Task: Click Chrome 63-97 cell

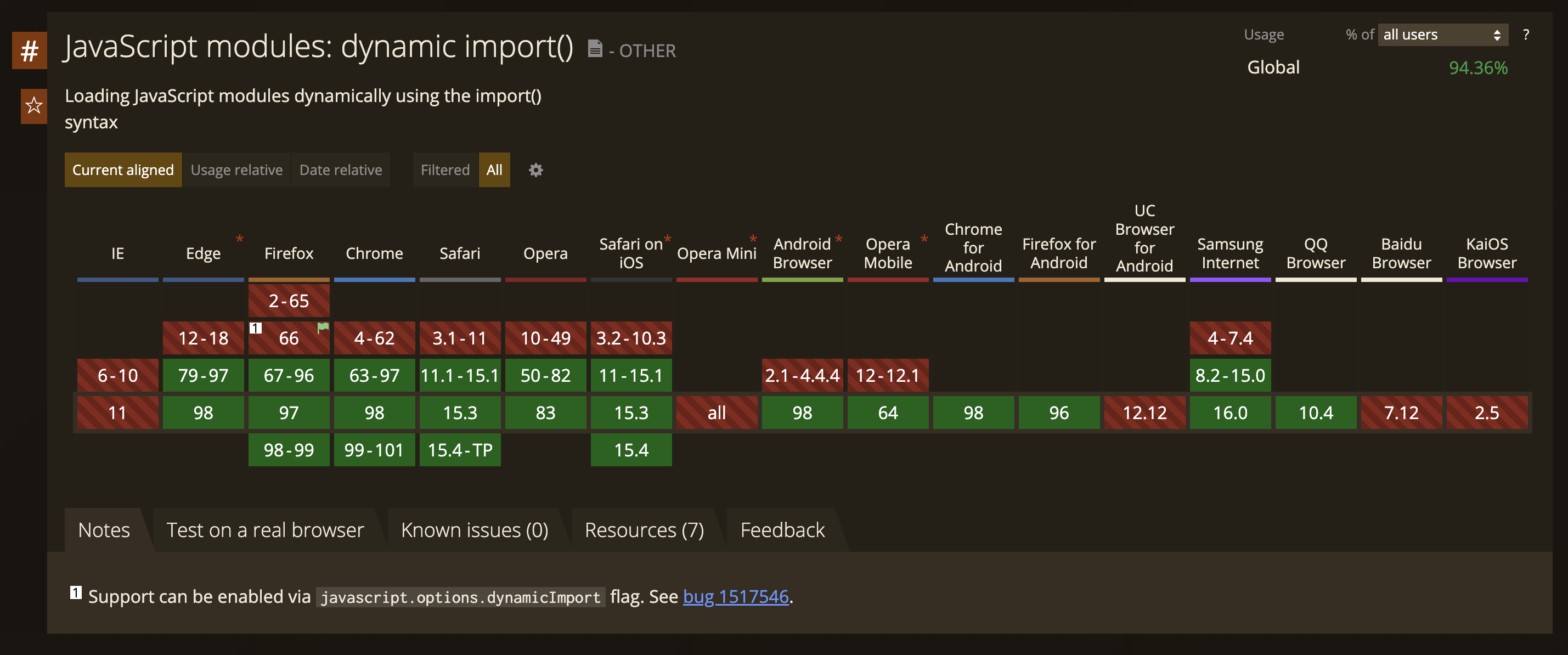Action: pyautogui.click(x=374, y=376)
